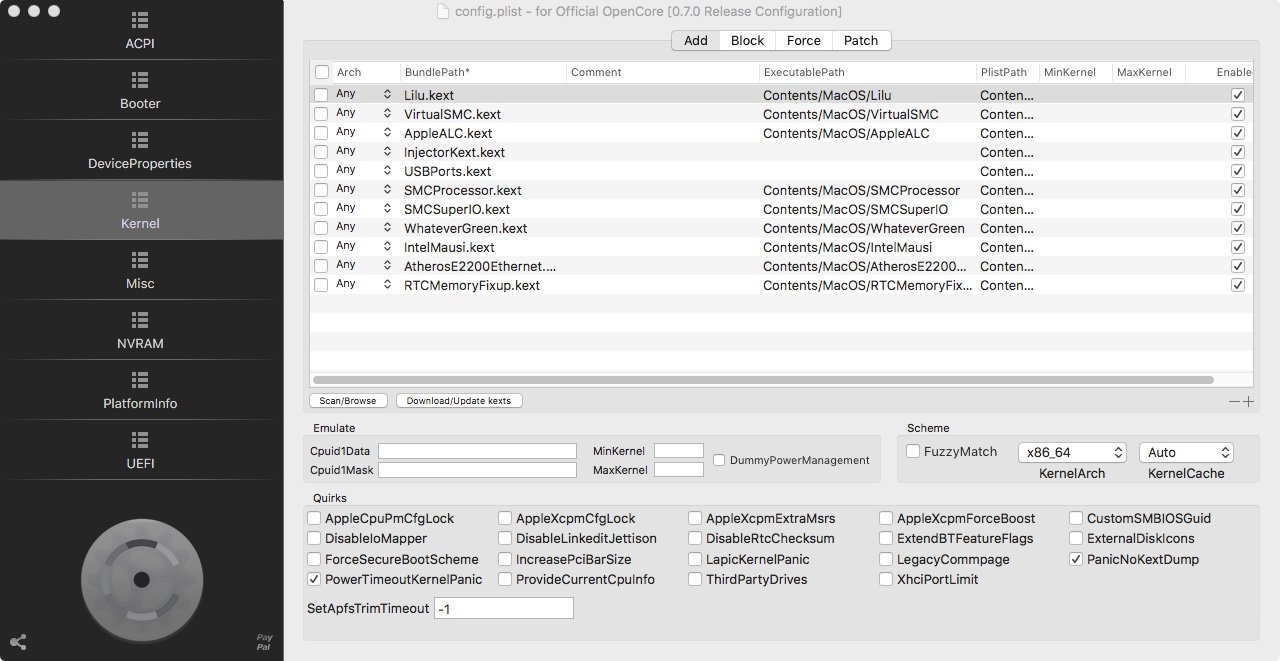Enable the FuzzyMatch checkbox
1280x661 pixels.
click(913, 451)
